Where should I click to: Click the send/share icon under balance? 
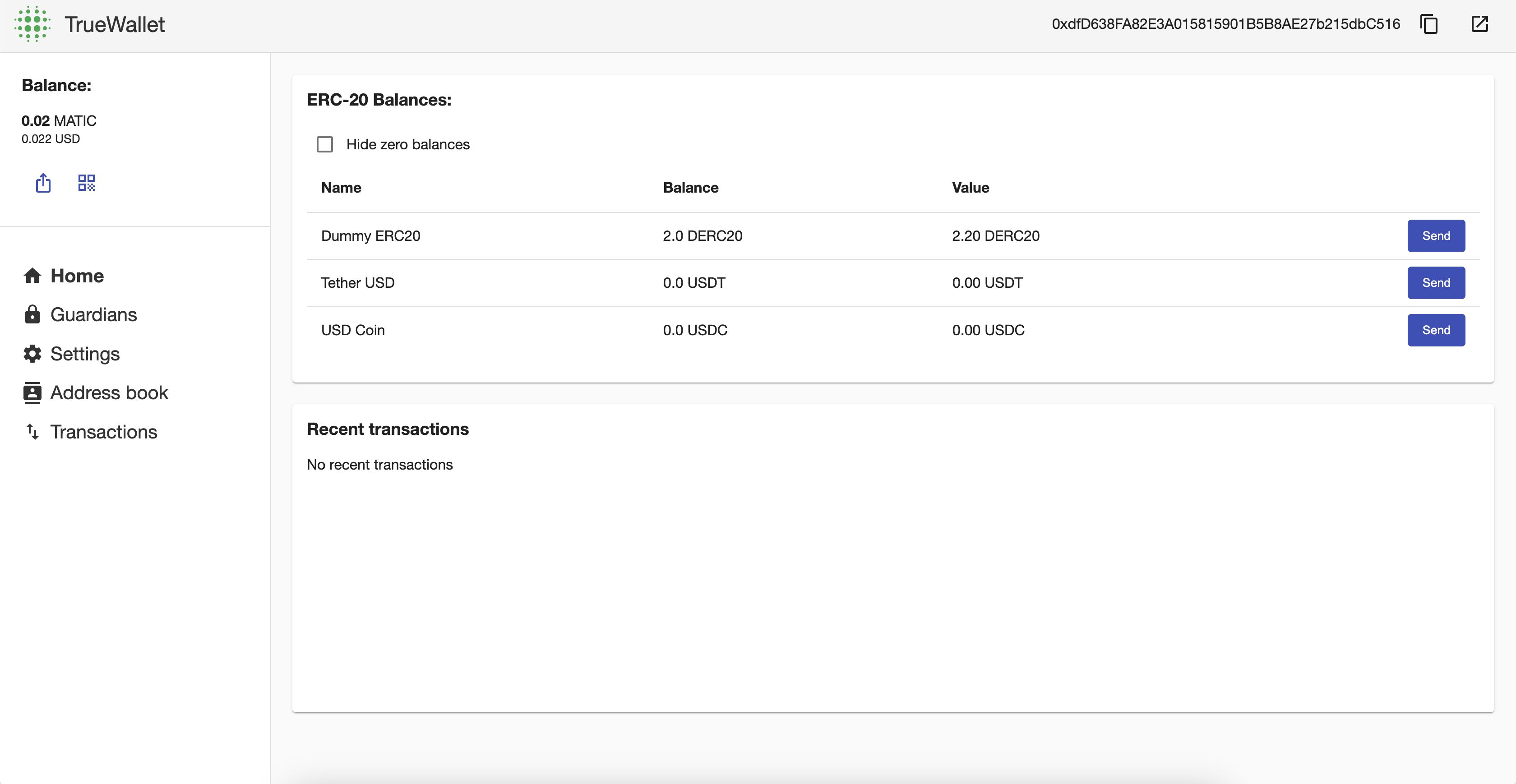click(43, 182)
